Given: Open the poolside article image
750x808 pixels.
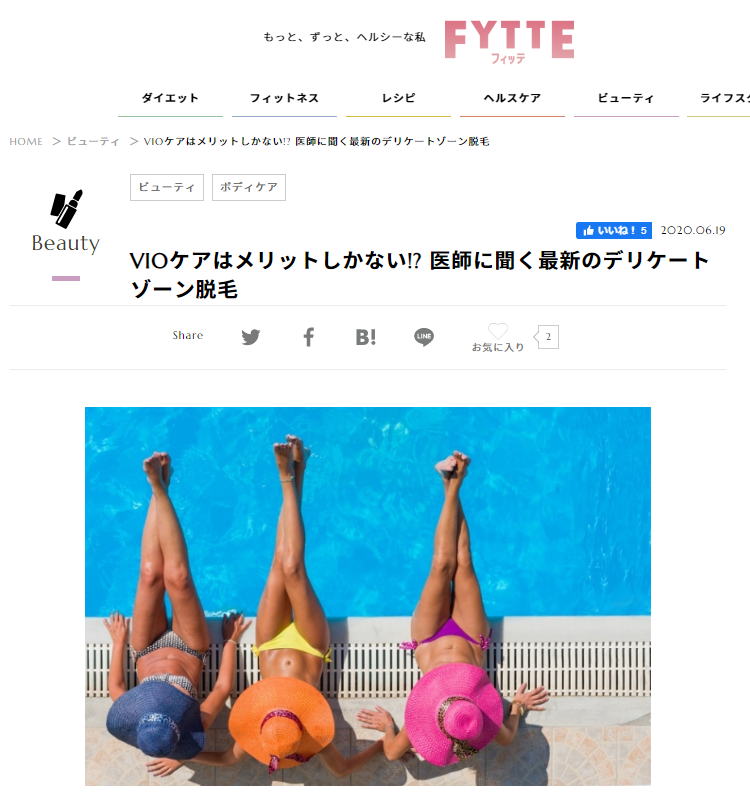Looking at the screenshot, I should [368, 596].
